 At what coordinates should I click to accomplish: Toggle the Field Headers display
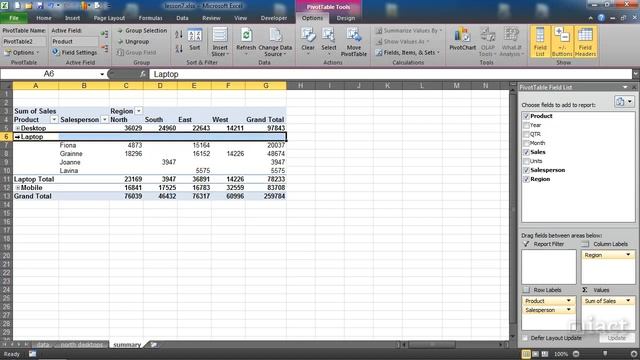[x=585, y=42]
